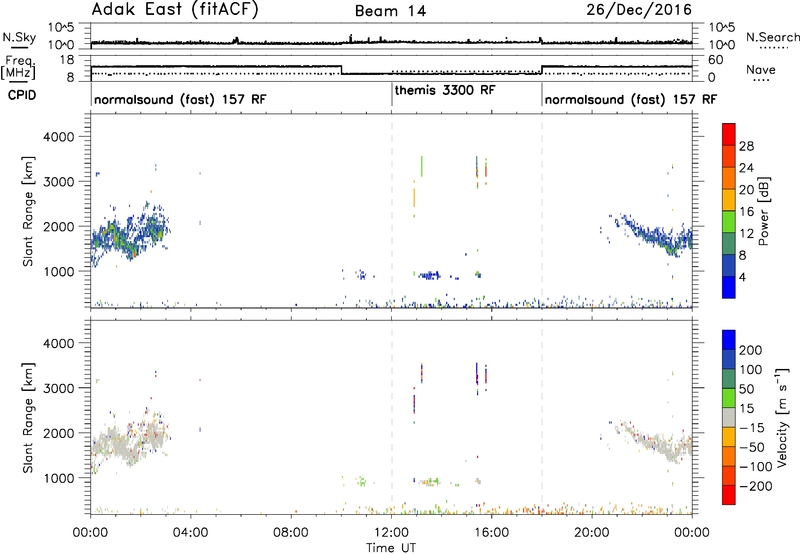The height and width of the screenshot is (554, 800).
Task: Click the 'CPID' label
Action: pyautogui.click(x=22, y=95)
